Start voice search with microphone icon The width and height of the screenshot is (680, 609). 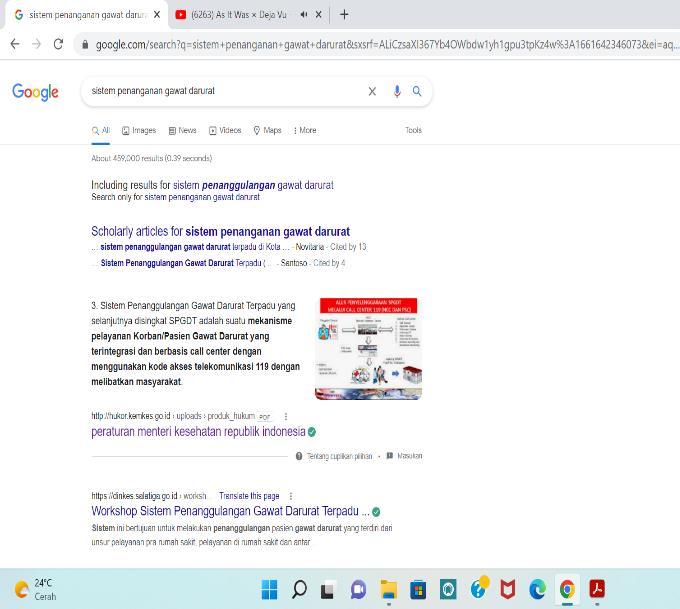(397, 91)
